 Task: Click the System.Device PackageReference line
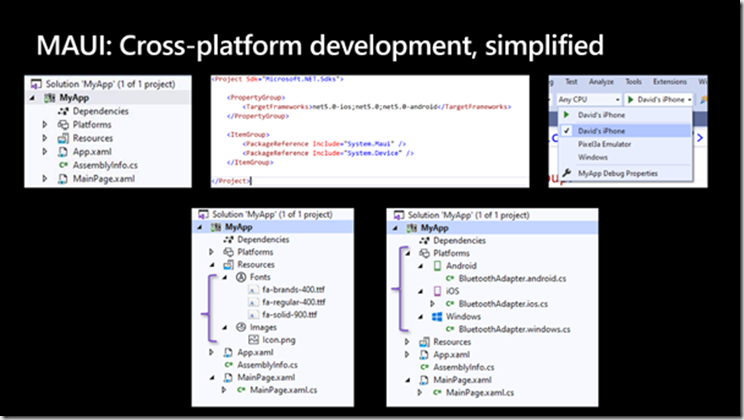tap(328, 153)
